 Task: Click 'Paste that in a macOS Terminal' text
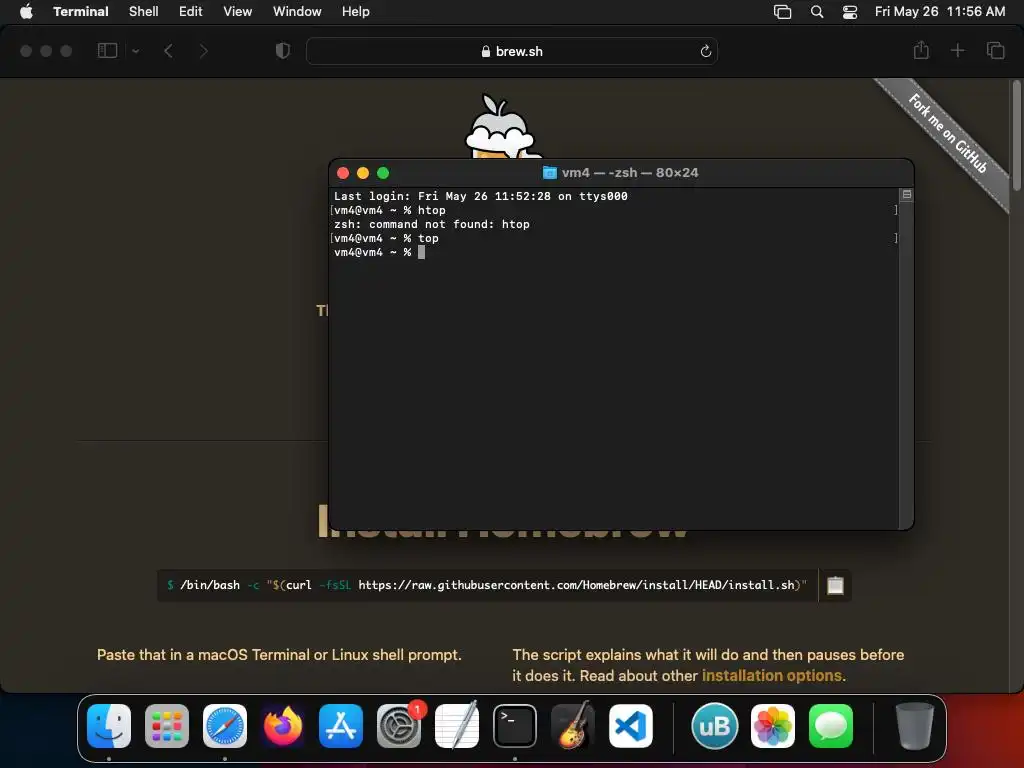pyautogui.click(x=279, y=654)
